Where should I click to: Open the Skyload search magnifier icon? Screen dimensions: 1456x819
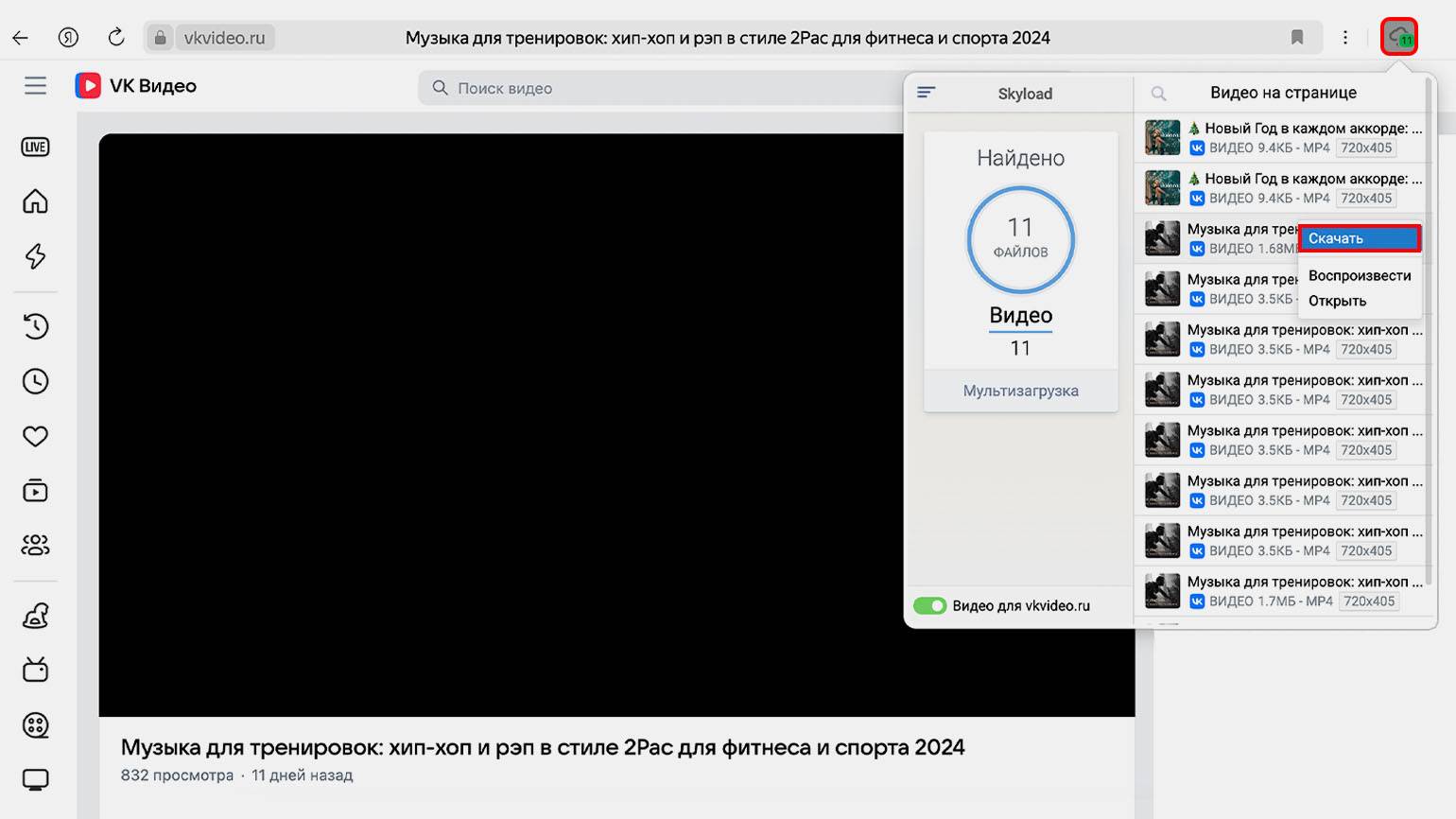1158,94
